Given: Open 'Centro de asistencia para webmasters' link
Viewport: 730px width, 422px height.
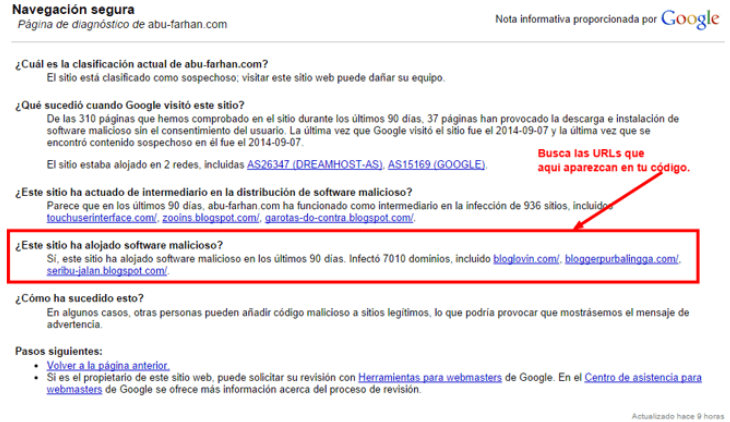Looking at the screenshot, I should click(x=643, y=378).
